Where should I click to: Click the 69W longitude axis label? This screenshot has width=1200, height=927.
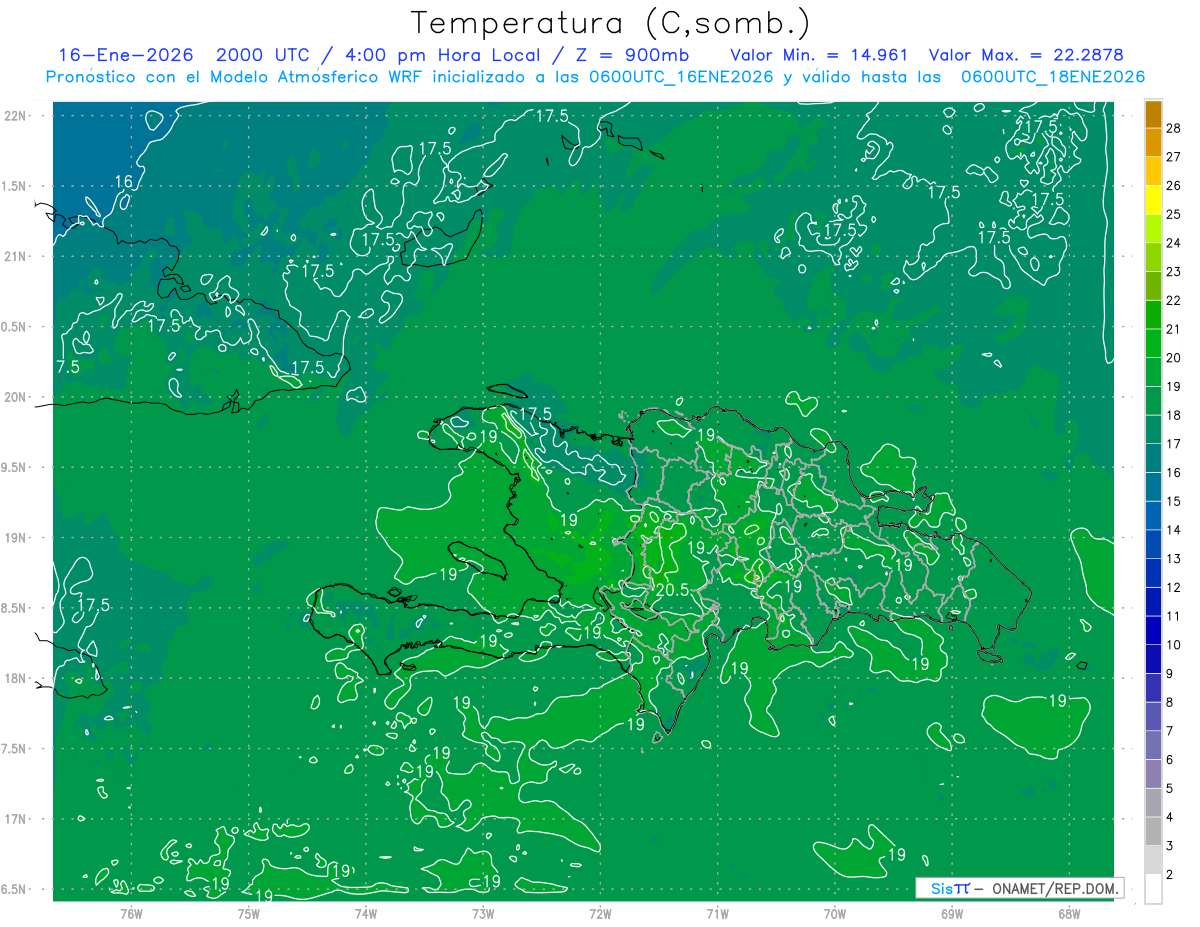click(x=952, y=914)
